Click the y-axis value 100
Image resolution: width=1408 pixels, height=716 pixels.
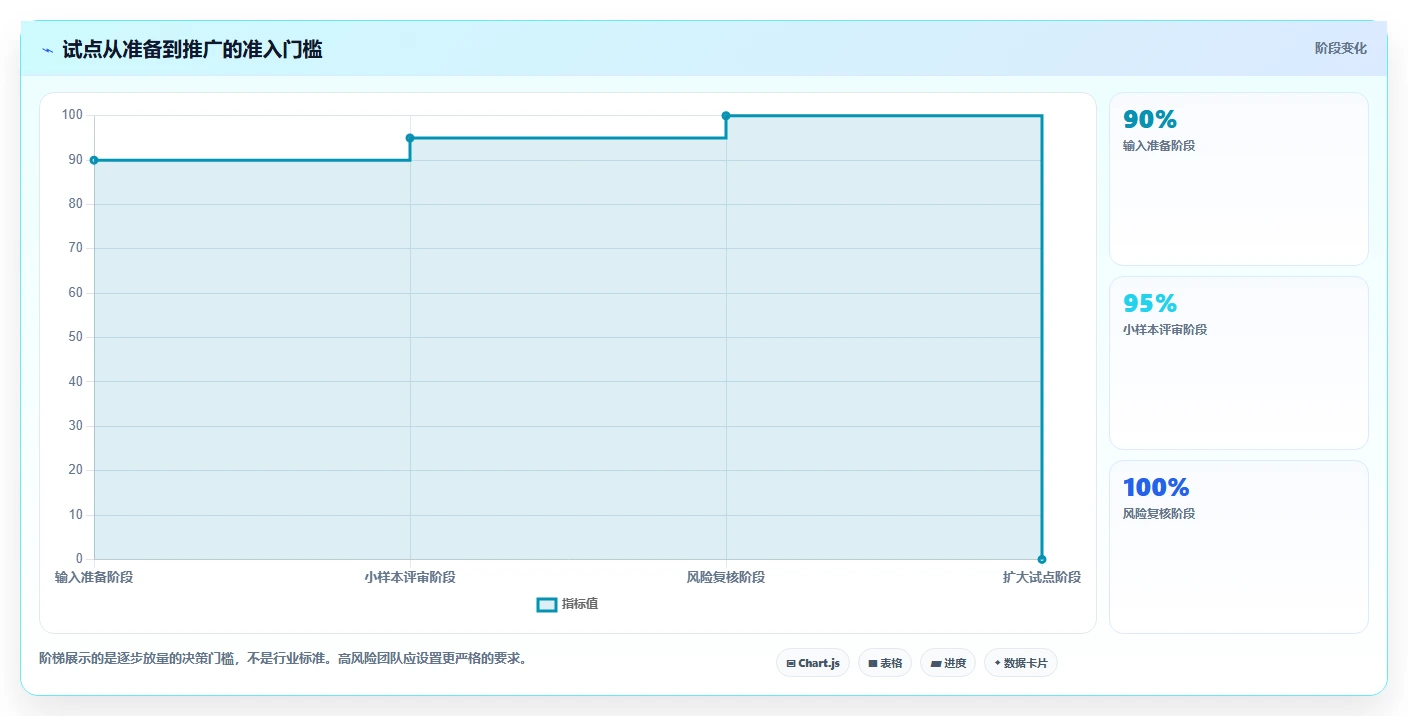(72, 115)
